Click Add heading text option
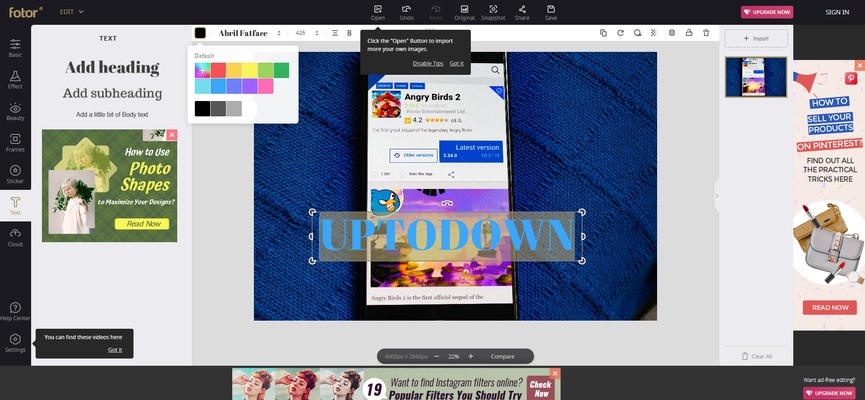The height and width of the screenshot is (400, 865). tap(112, 68)
